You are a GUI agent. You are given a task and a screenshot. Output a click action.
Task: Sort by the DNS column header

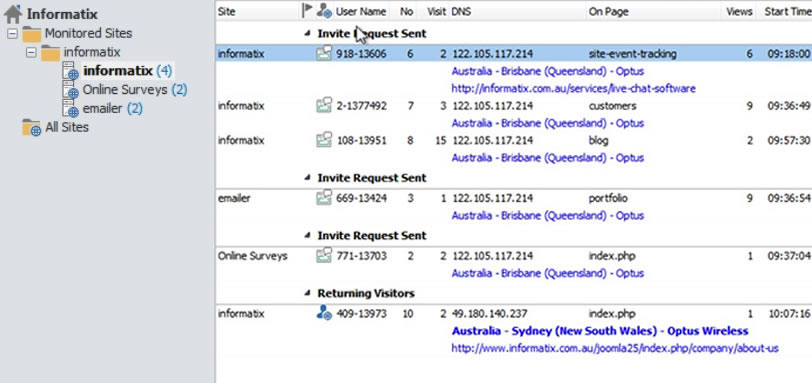click(461, 11)
